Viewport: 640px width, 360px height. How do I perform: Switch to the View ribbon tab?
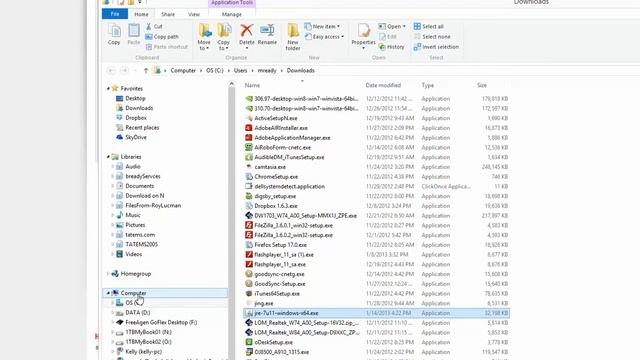[194, 14]
